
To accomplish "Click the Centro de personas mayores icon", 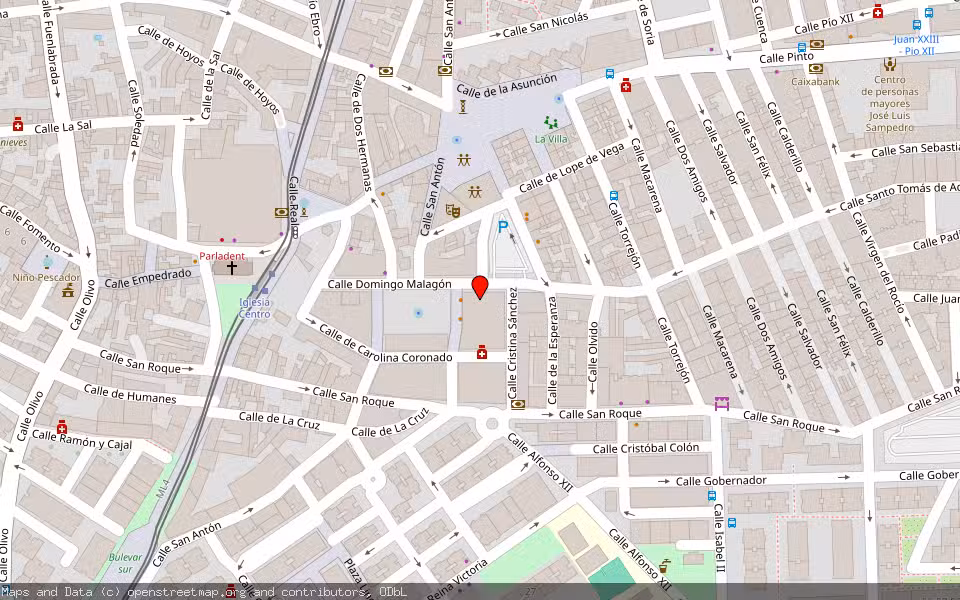I will point(890,64).
